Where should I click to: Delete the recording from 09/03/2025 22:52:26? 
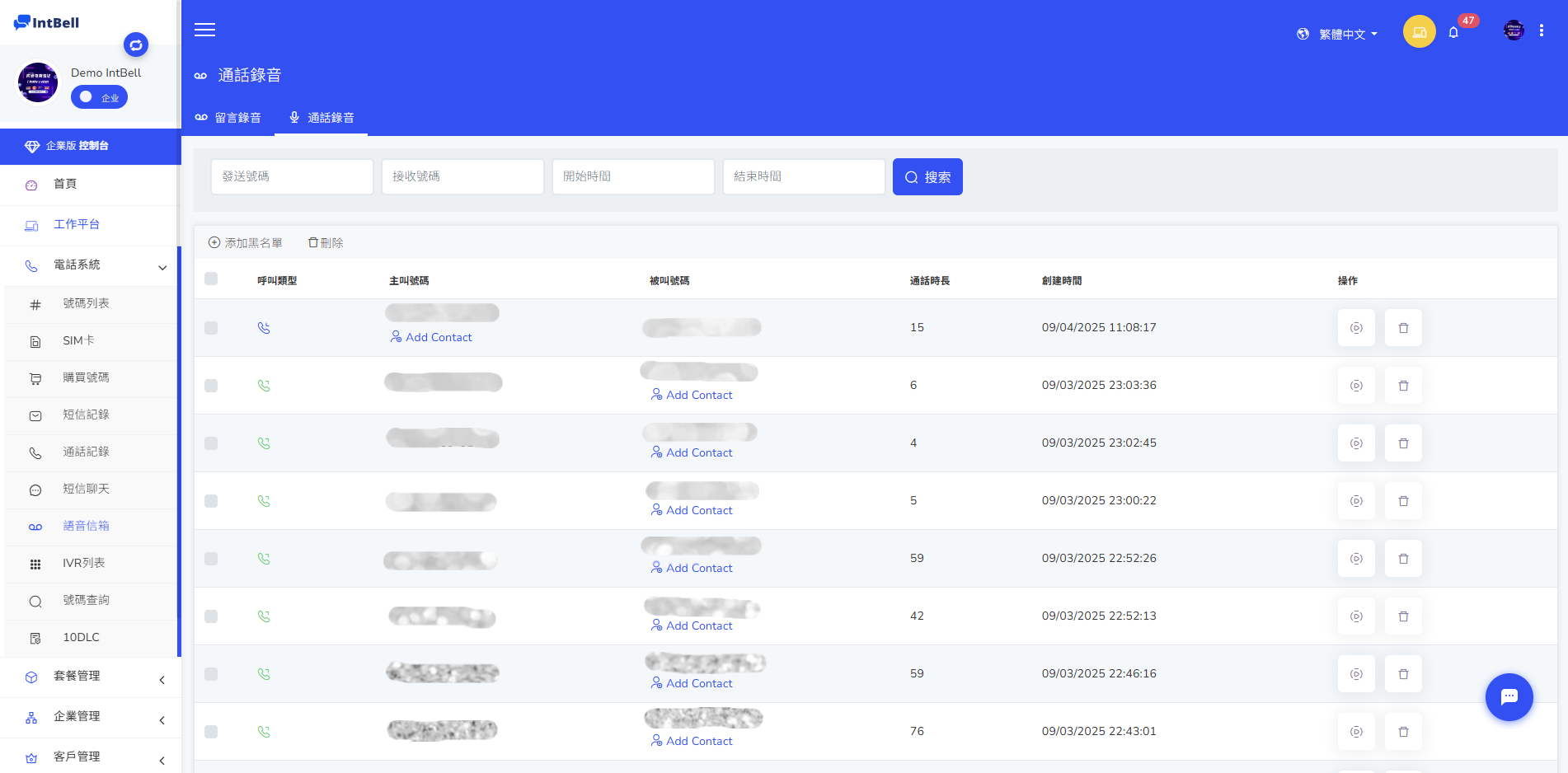pyautogui.click(x=1403, y=559)
